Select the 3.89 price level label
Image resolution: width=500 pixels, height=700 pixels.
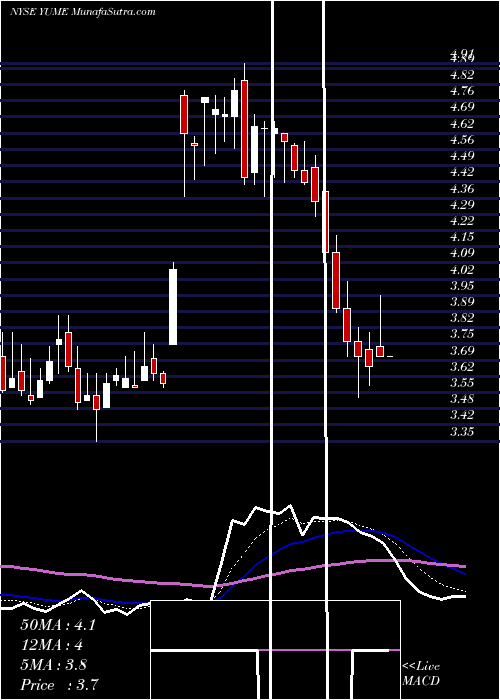click(462, 302)
